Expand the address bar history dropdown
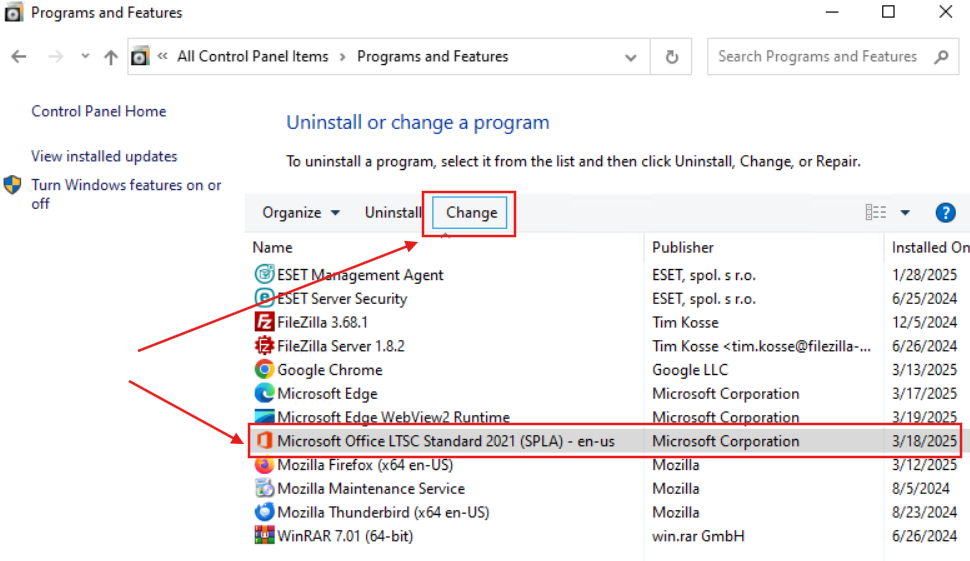This screenshot has width=970, height=561. pyautogui.click(x=630, y=58)
